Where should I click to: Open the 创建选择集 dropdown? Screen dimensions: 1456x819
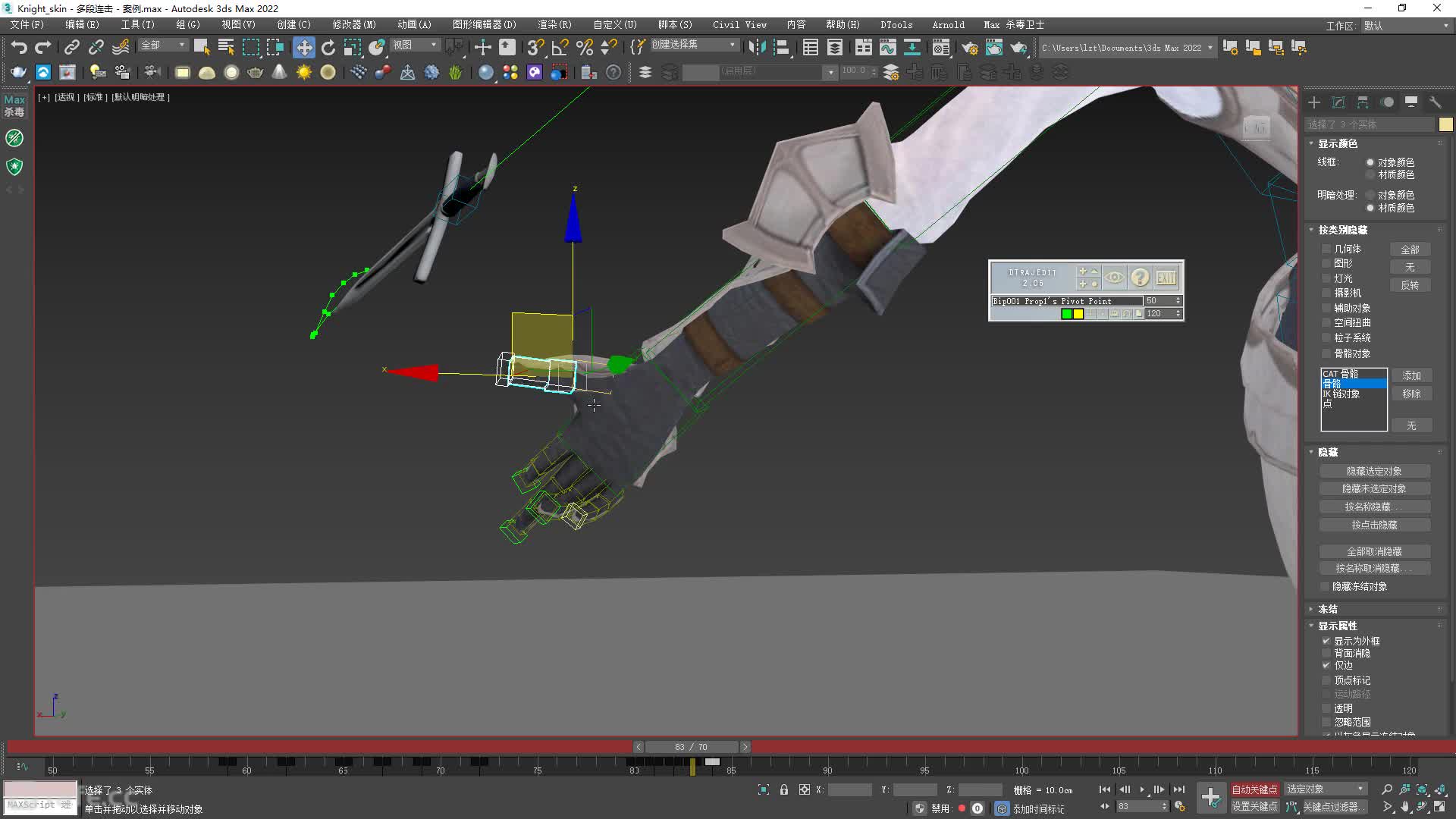[x=694, y=45]
